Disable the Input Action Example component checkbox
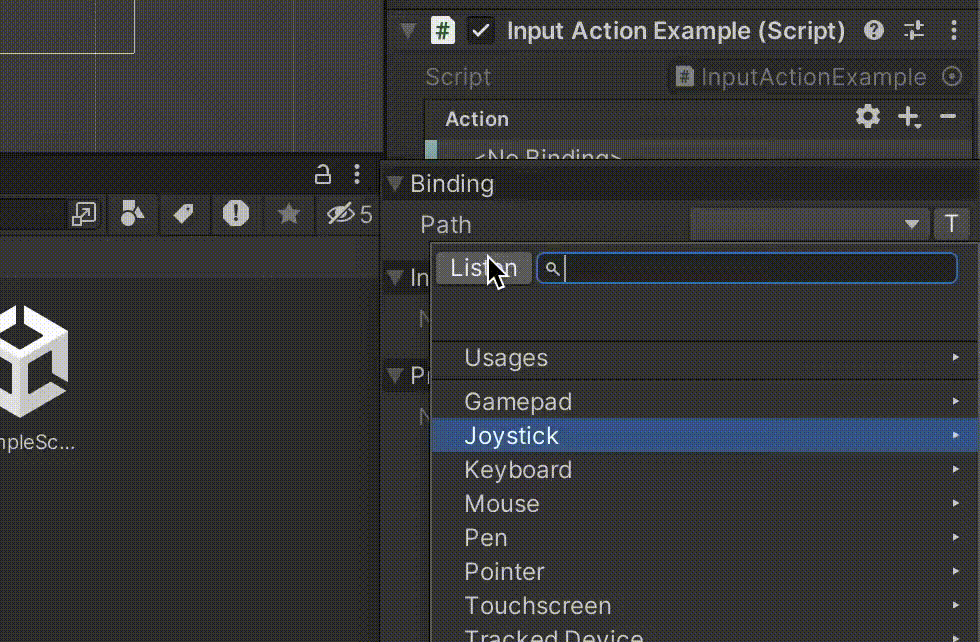Viewport: 980px width, 642px height. (481, 30)
